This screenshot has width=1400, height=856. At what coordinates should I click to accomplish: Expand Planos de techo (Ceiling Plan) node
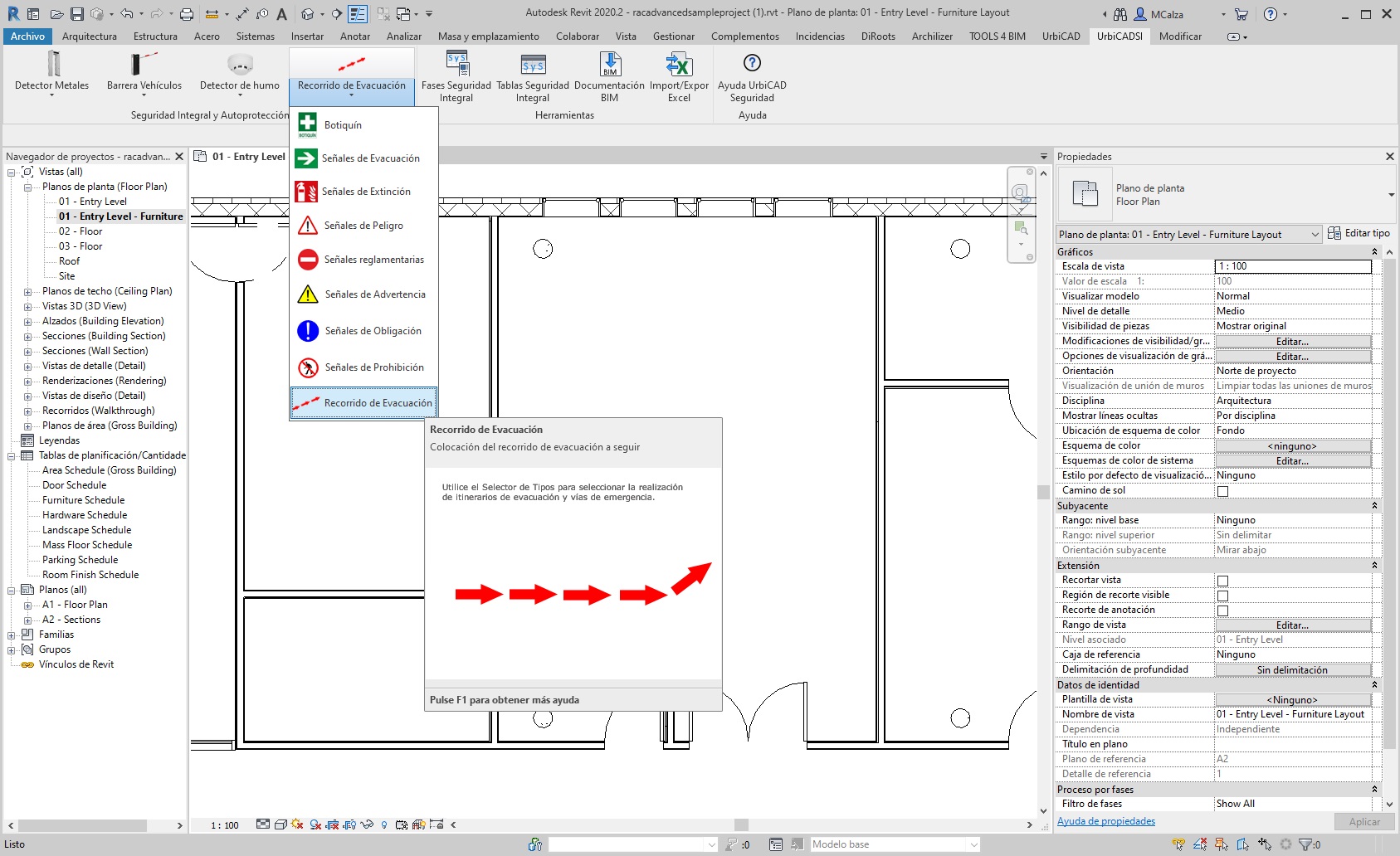pyautogui.click(x=27, y=292)
